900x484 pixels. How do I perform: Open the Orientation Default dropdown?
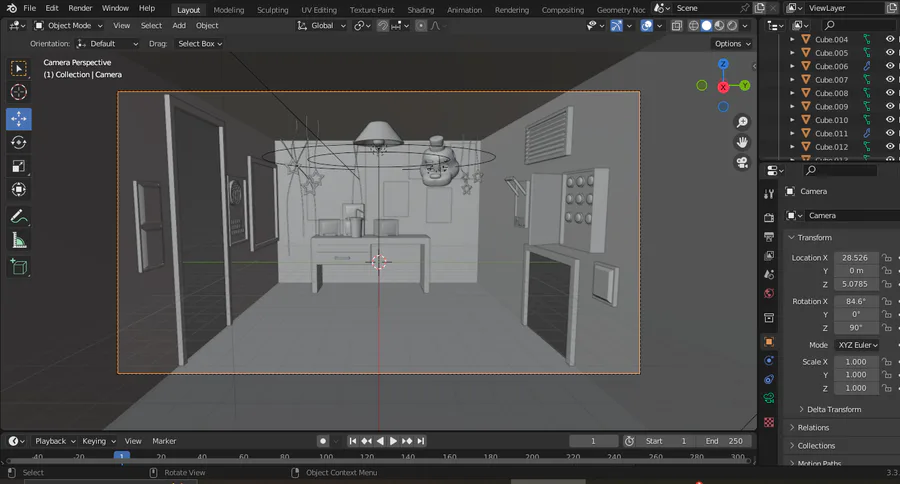[x=107, y=44]
